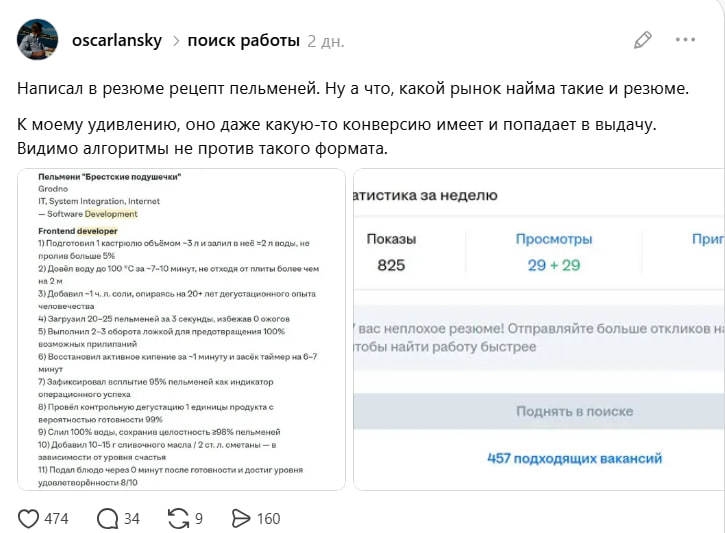Click the oscarlansky username

point(115,40)
